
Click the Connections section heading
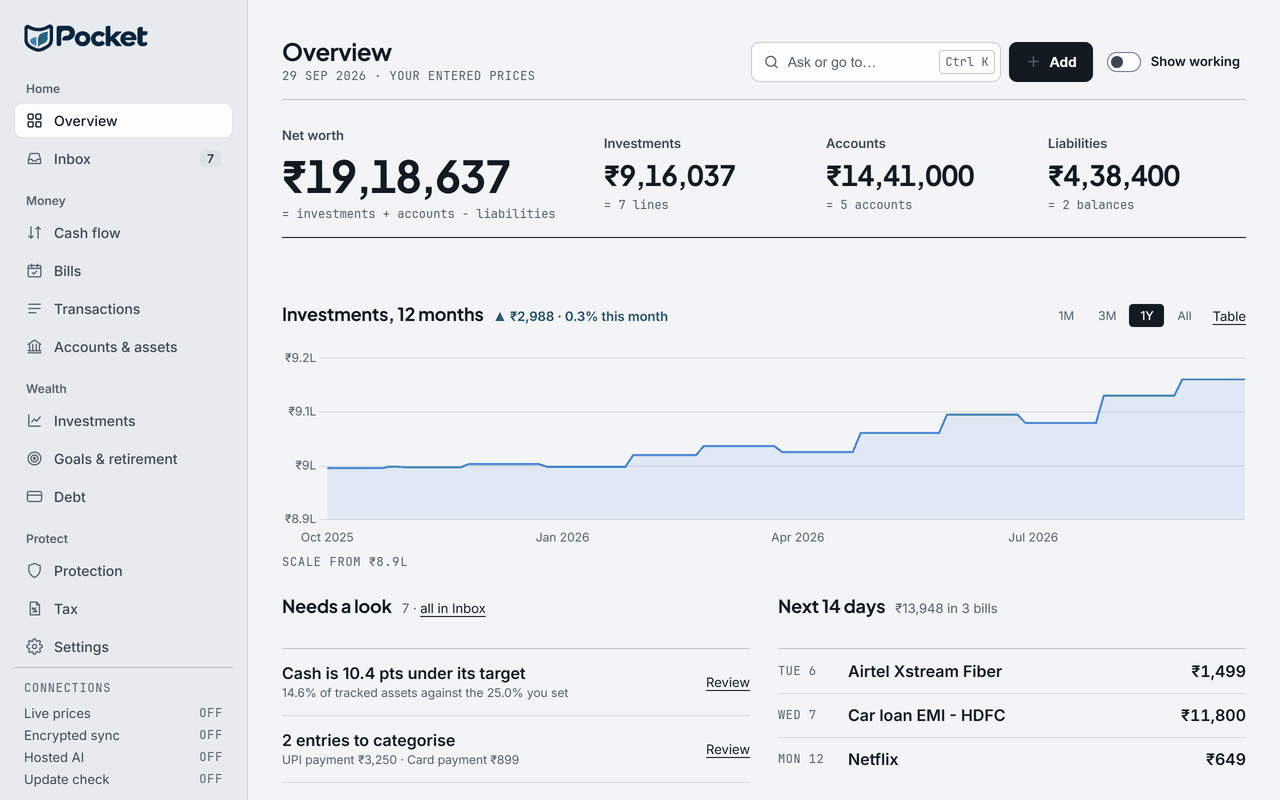click(x=67, y=688)
